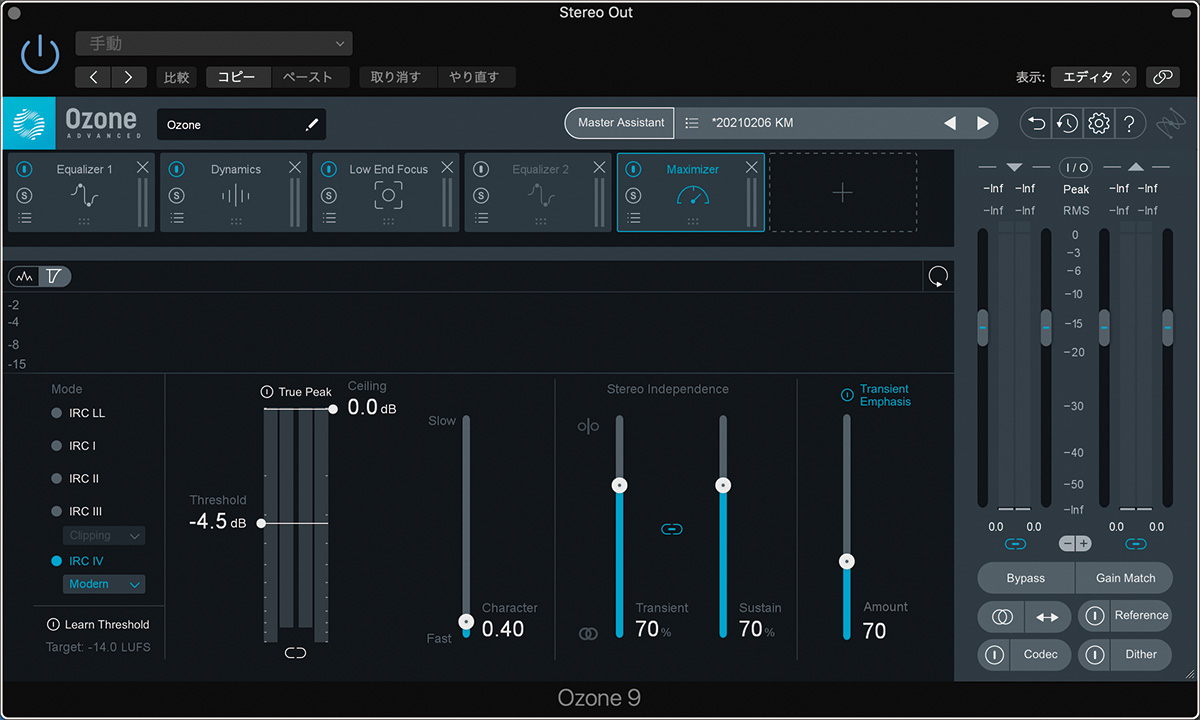Open Master Assistant

pyautogui.click(x=620, y=123)
